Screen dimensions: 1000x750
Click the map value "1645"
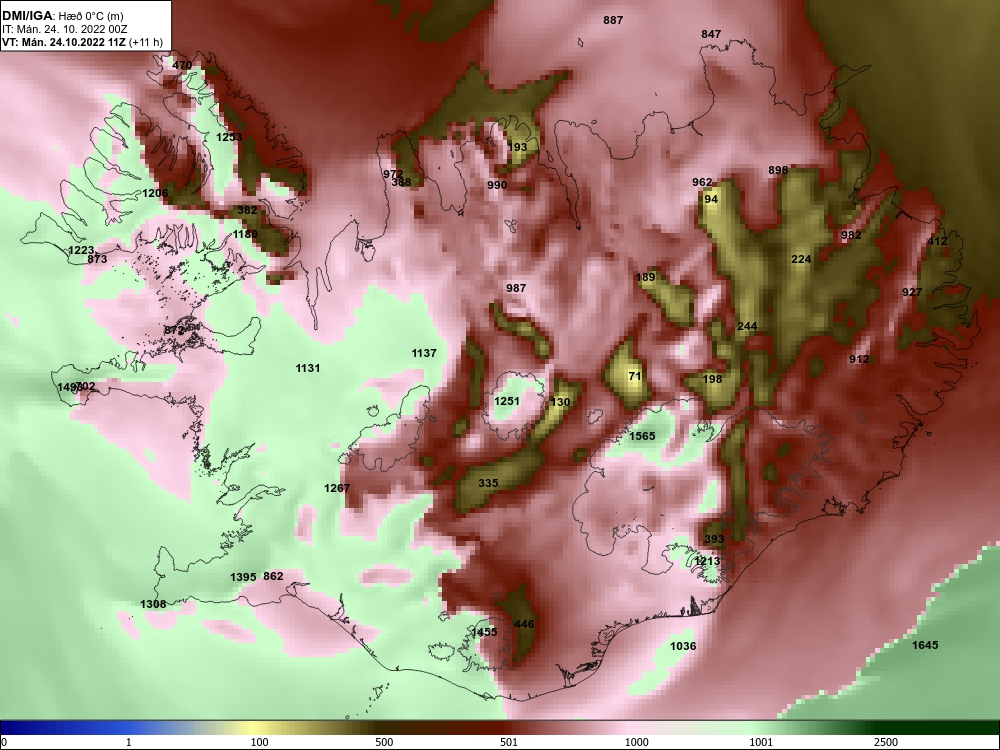tap(925, 645)
